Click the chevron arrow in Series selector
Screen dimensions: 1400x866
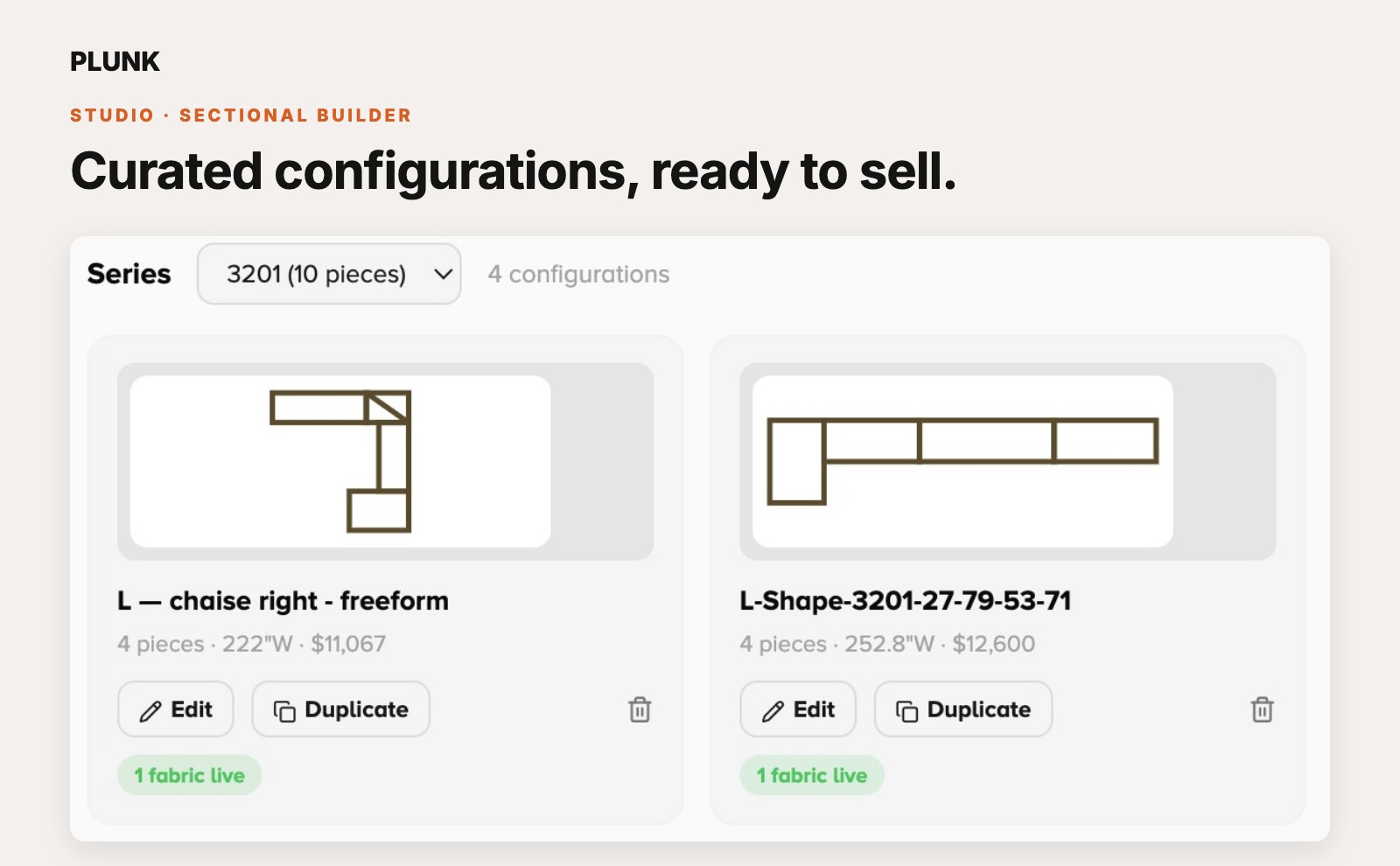(444, 275)
